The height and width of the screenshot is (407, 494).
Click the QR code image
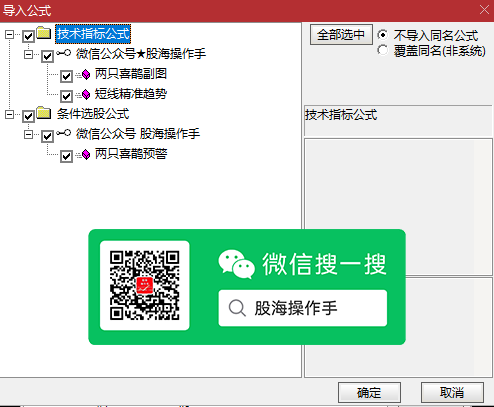click(x=145, y=286)
